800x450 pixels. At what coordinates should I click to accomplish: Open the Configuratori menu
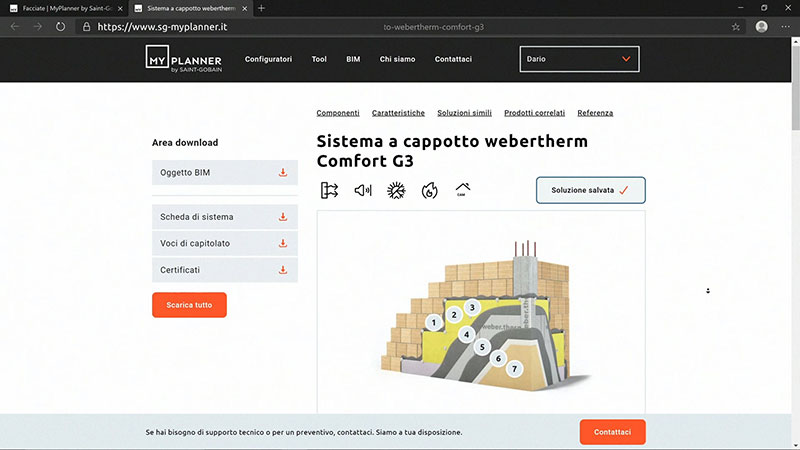pos(268,60)
